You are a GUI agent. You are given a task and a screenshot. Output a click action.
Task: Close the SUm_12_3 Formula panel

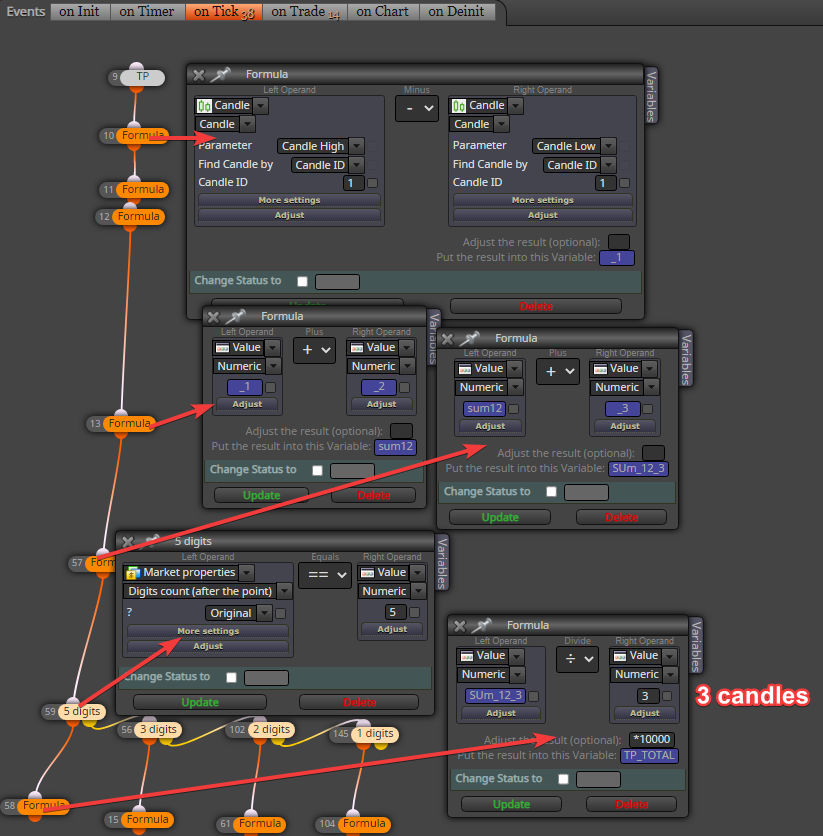tap(448, 339)
